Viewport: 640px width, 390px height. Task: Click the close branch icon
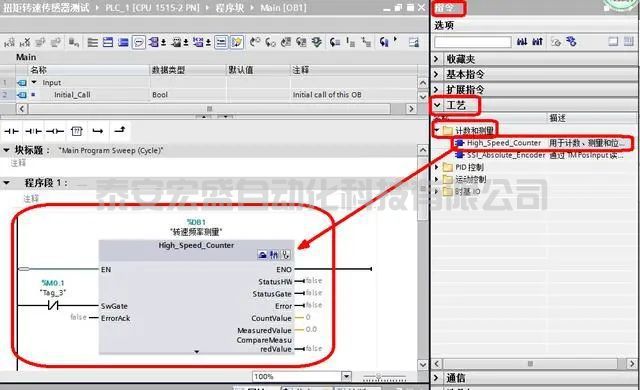[120, 130]
